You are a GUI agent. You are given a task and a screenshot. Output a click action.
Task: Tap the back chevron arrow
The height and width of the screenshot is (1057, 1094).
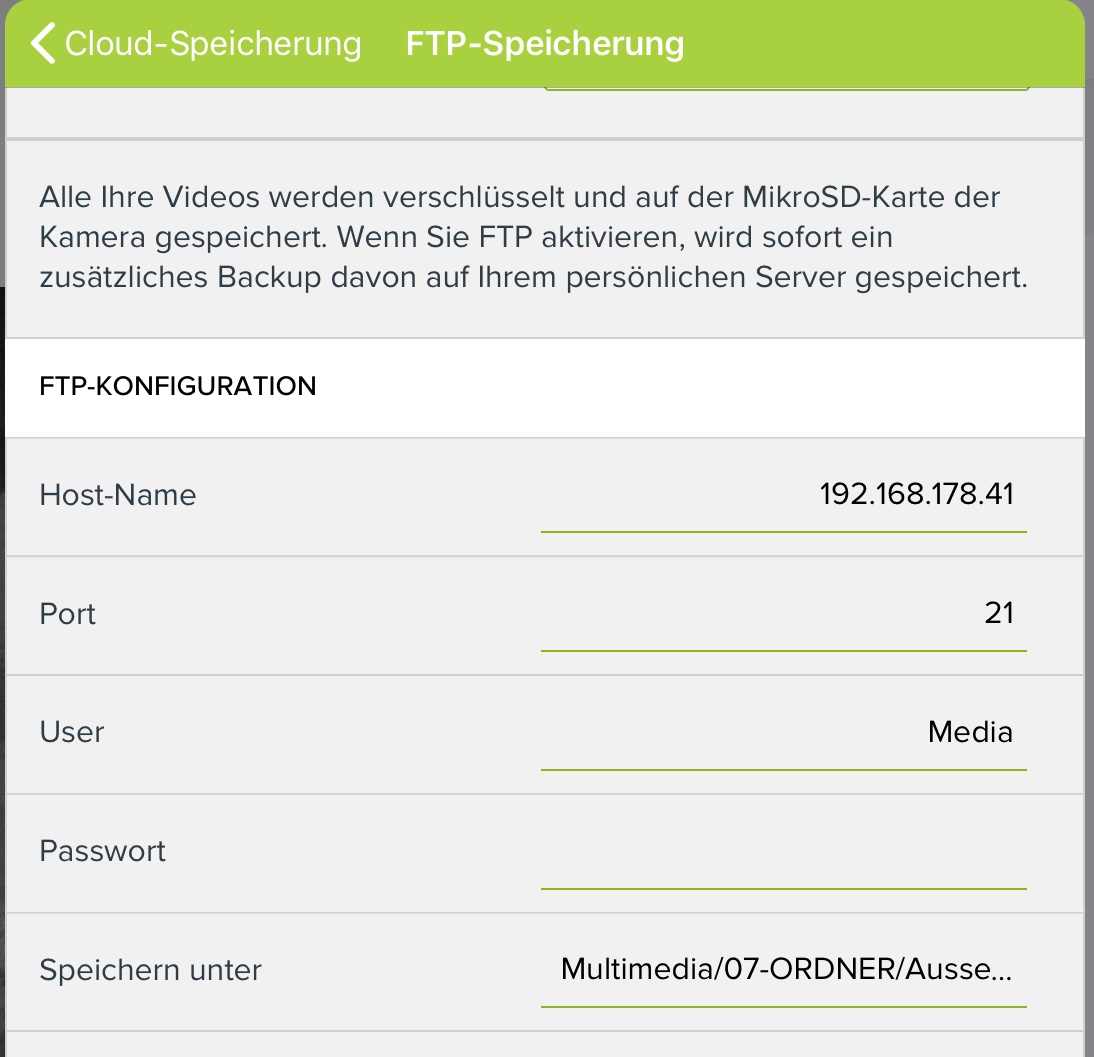(x=43, y=44)
